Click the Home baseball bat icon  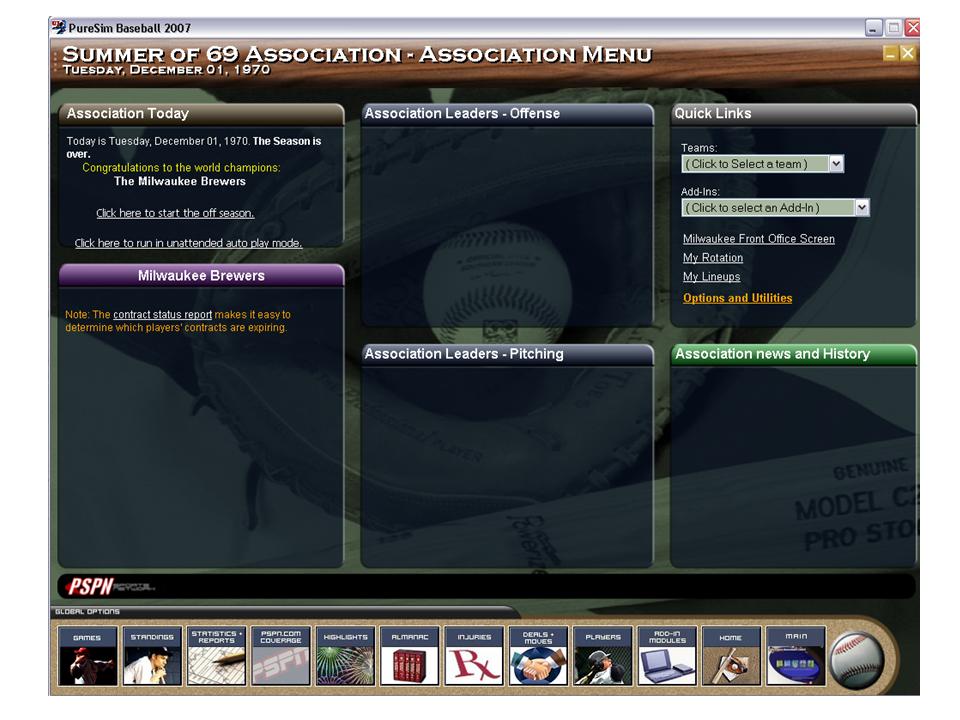732,658
